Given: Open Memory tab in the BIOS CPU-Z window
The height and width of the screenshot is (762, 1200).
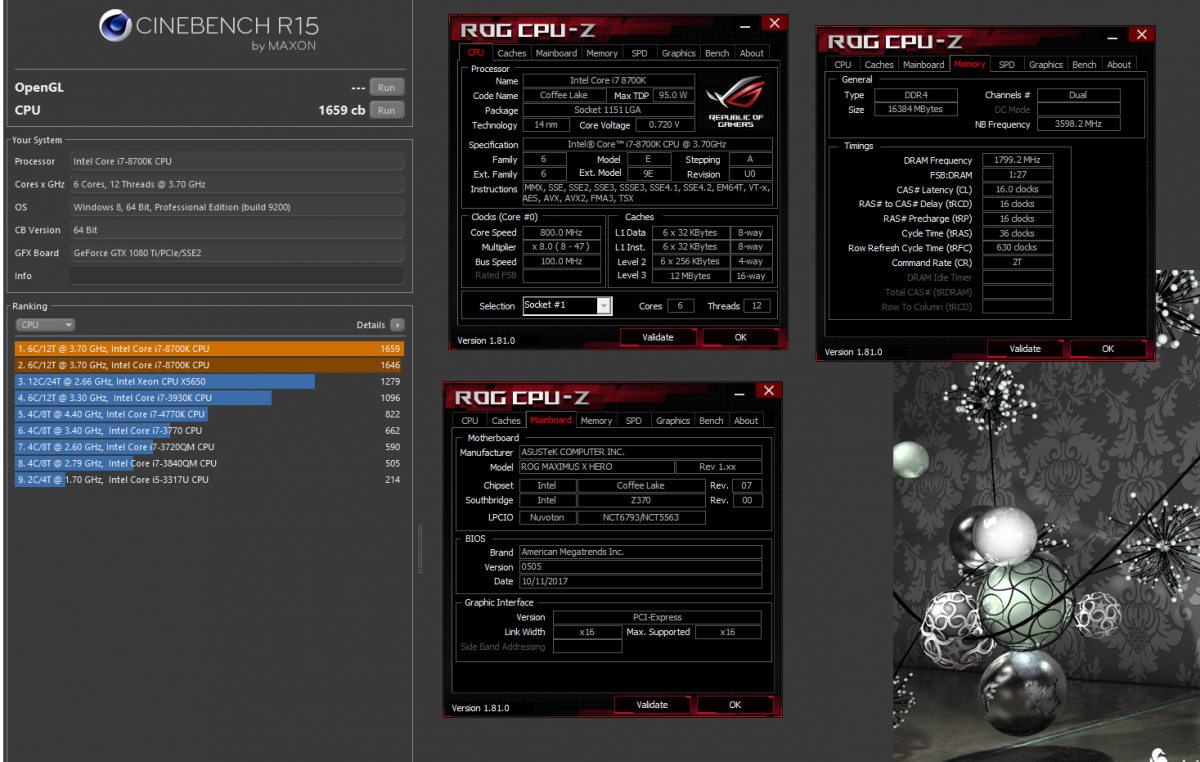Looking at the screenshot, I should click(596, 421).
